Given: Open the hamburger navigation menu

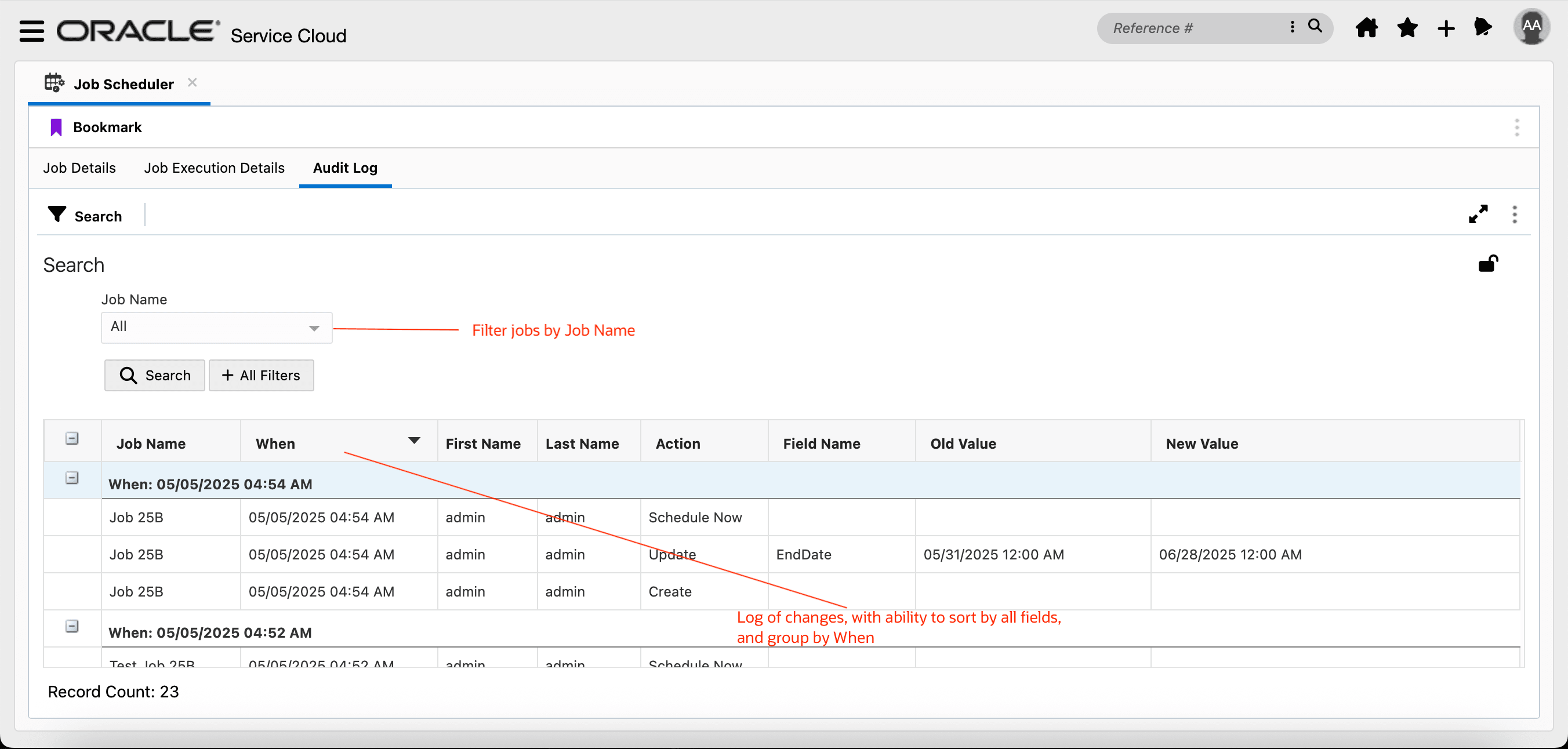Looking at the screenshot, I should 32,30.
